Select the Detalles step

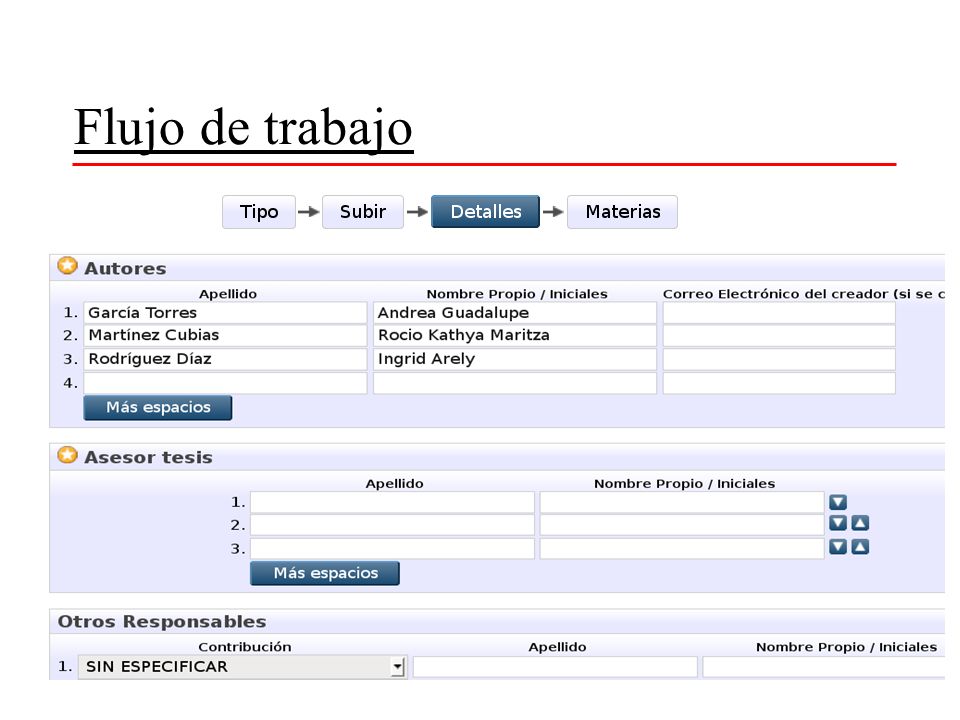(x=486, y=212)
